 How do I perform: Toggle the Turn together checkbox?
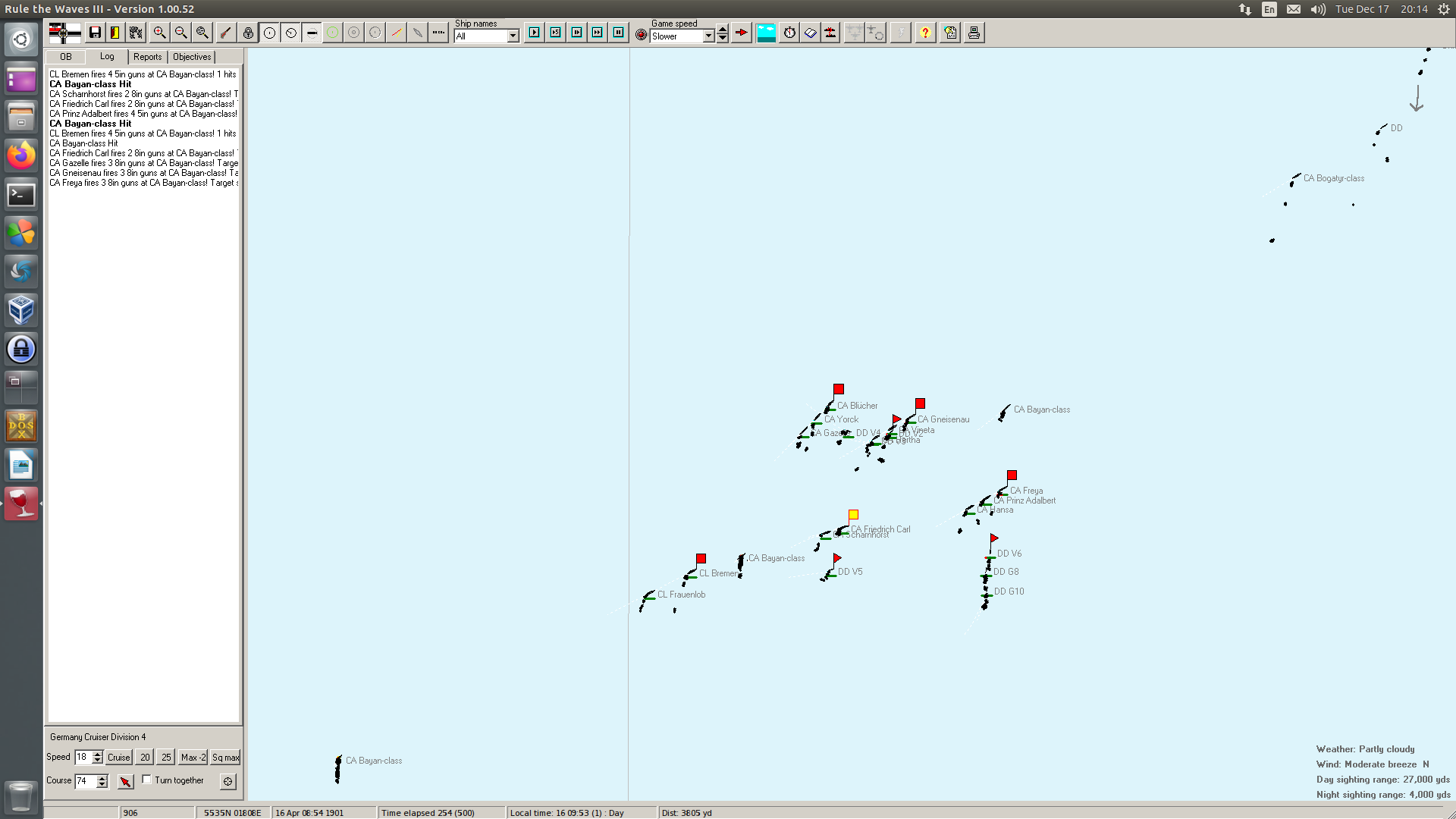(x=147, y=780)
